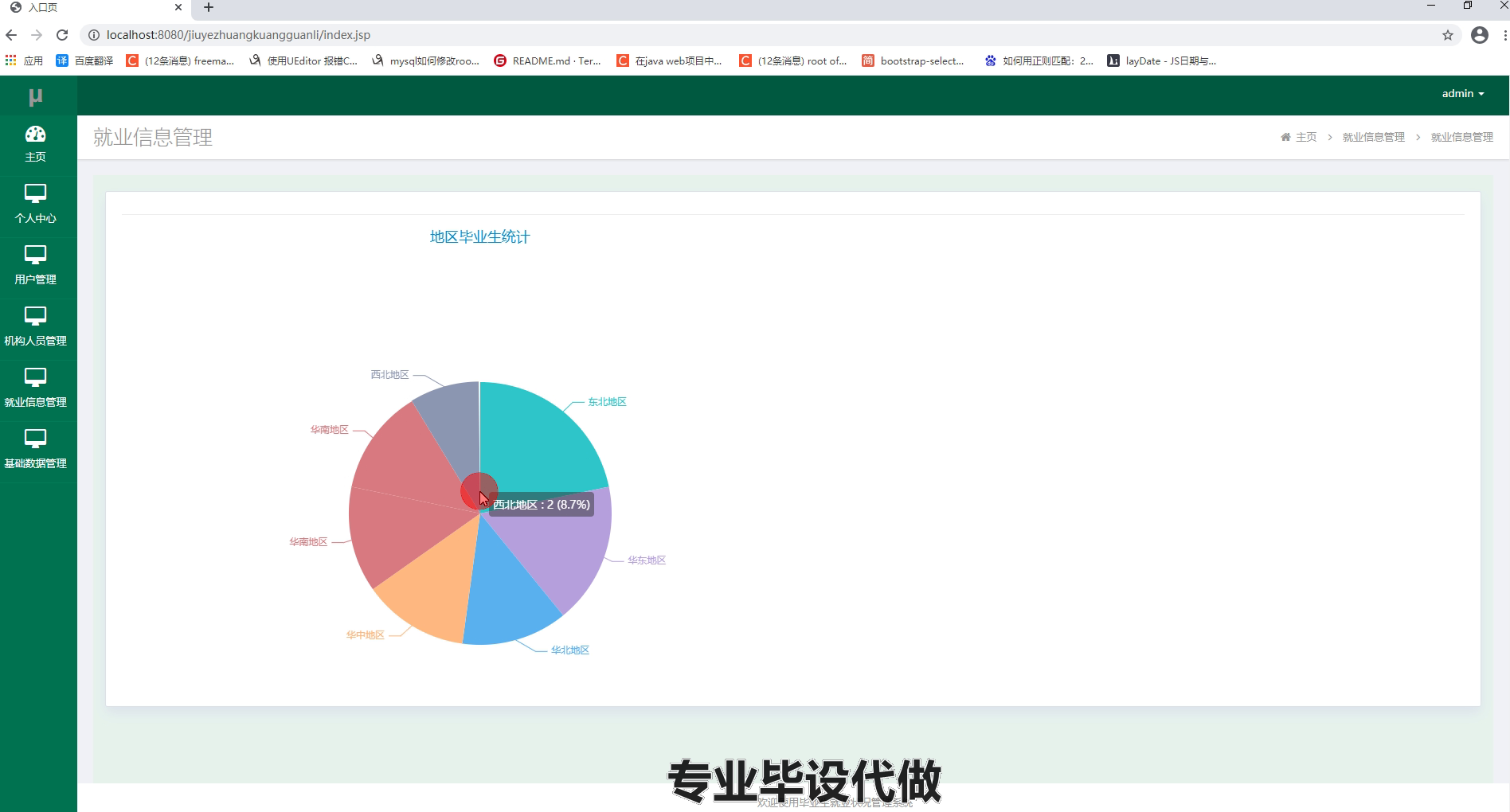Open the README.md · Ter... bookmark
Screen dimensions: 1510x812
tap(548, 61)
